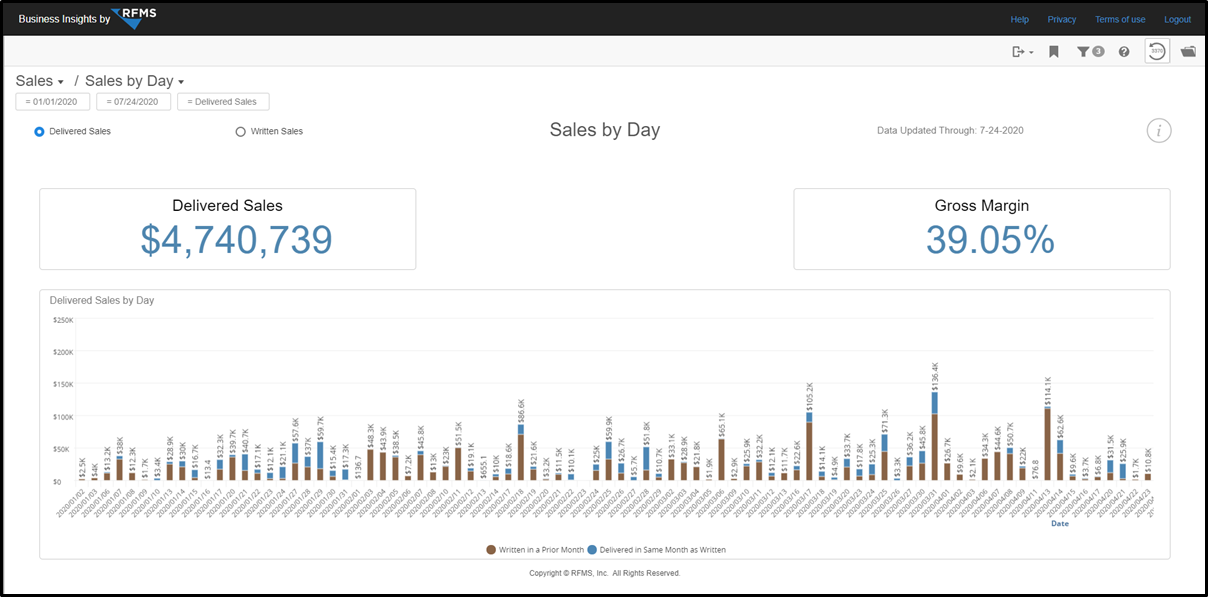Click the $86.6K bar label
The image size is (1208, 597).
coord(521,411)
